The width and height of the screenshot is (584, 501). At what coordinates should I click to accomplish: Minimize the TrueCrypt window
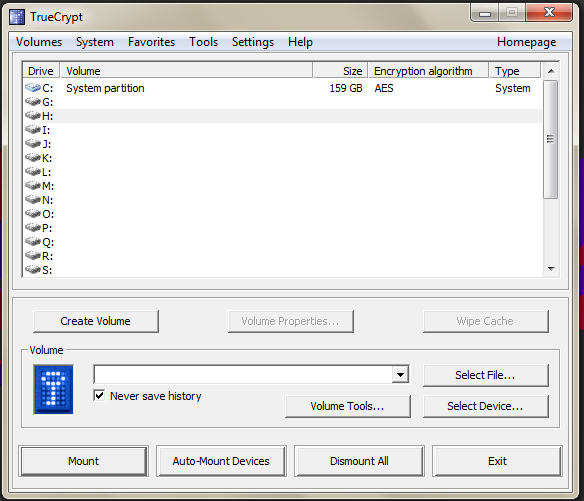pos(485,13)
